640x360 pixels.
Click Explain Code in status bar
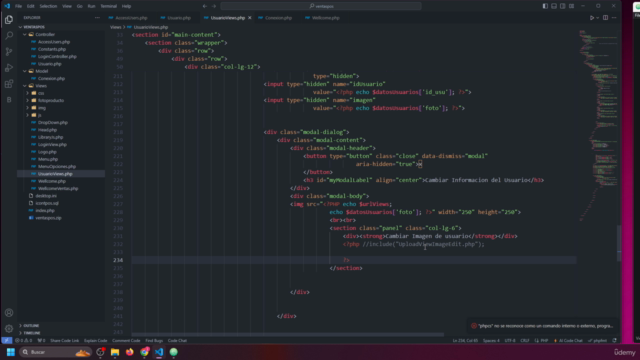(x=96, y=340)
